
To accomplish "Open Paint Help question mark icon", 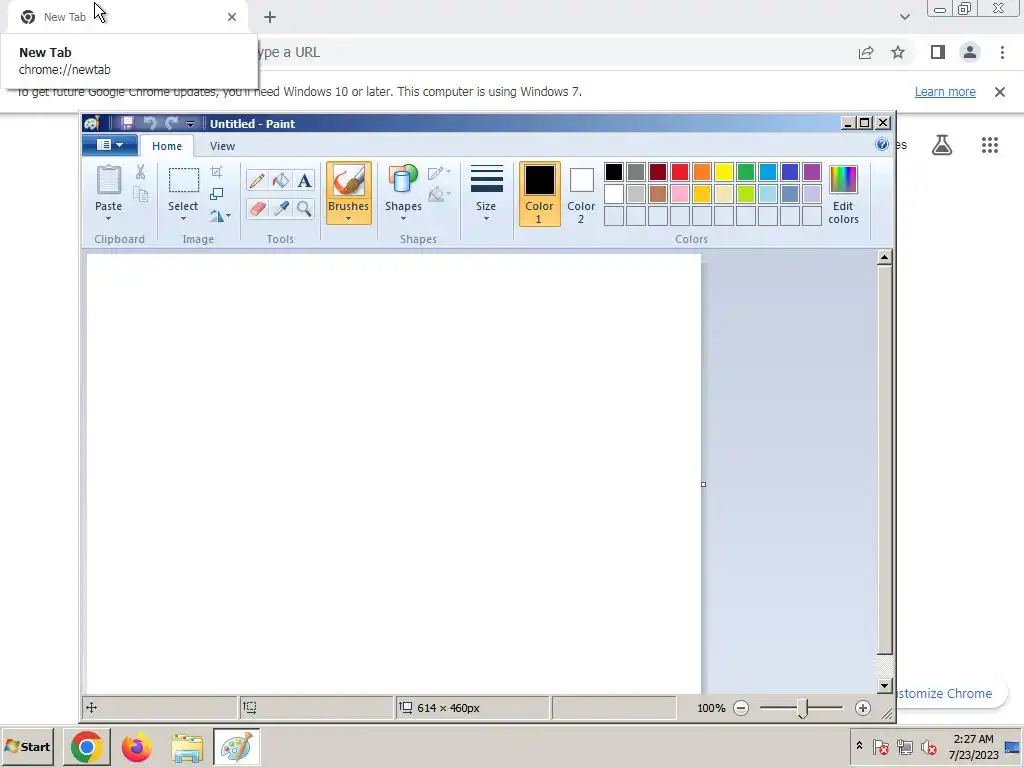I will click(x=882, y=144).
